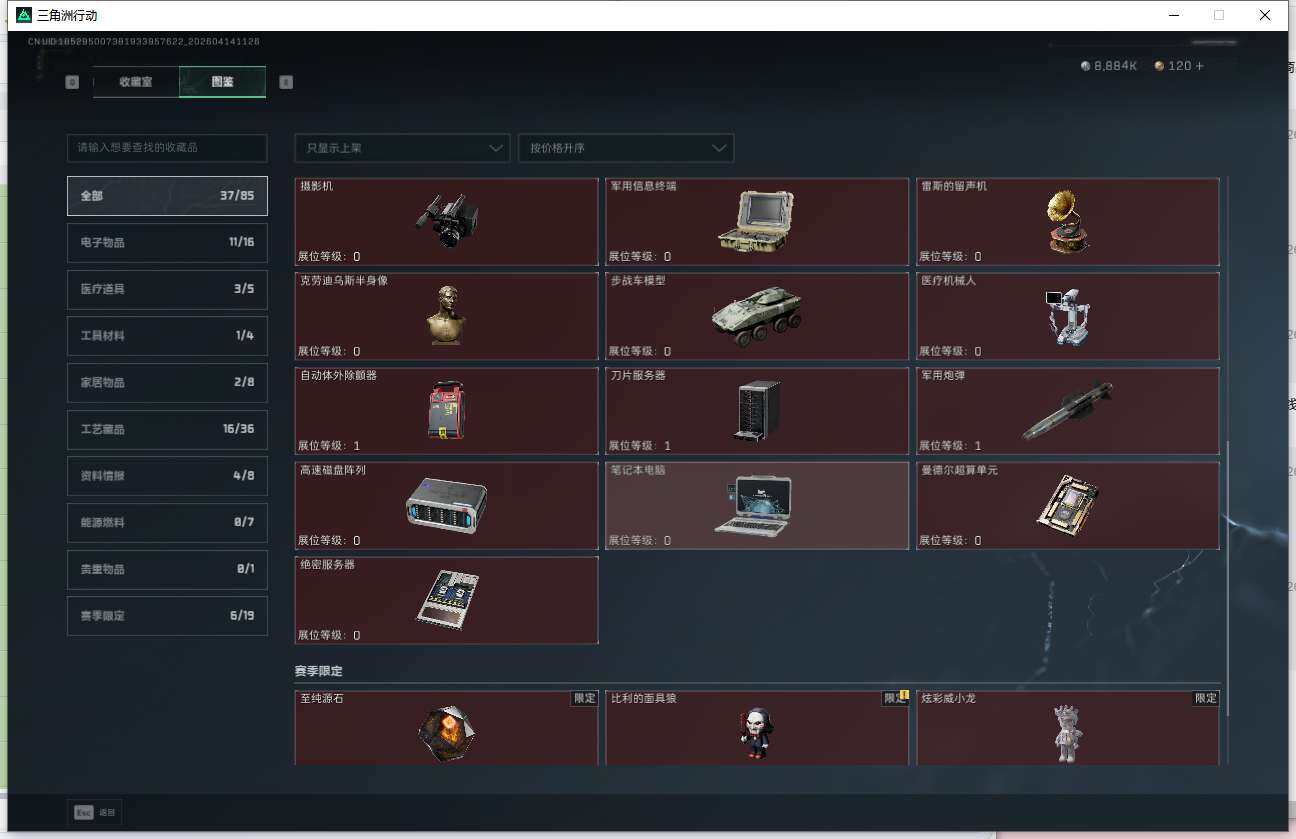Click the collectible search input field

pos(167,148)
